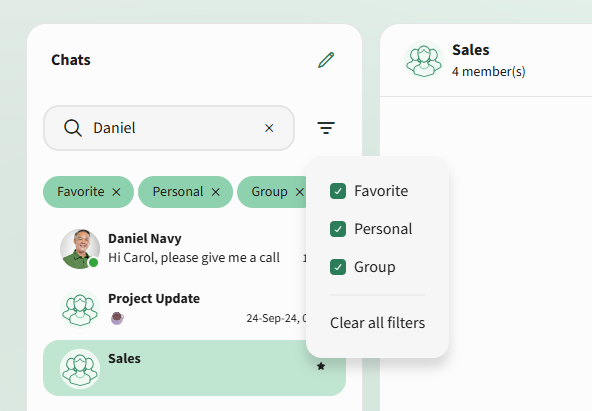The image size is (592, 411).
Task: Uncheck the Favorite filter checkbox
Action: [x=338, y=191]
